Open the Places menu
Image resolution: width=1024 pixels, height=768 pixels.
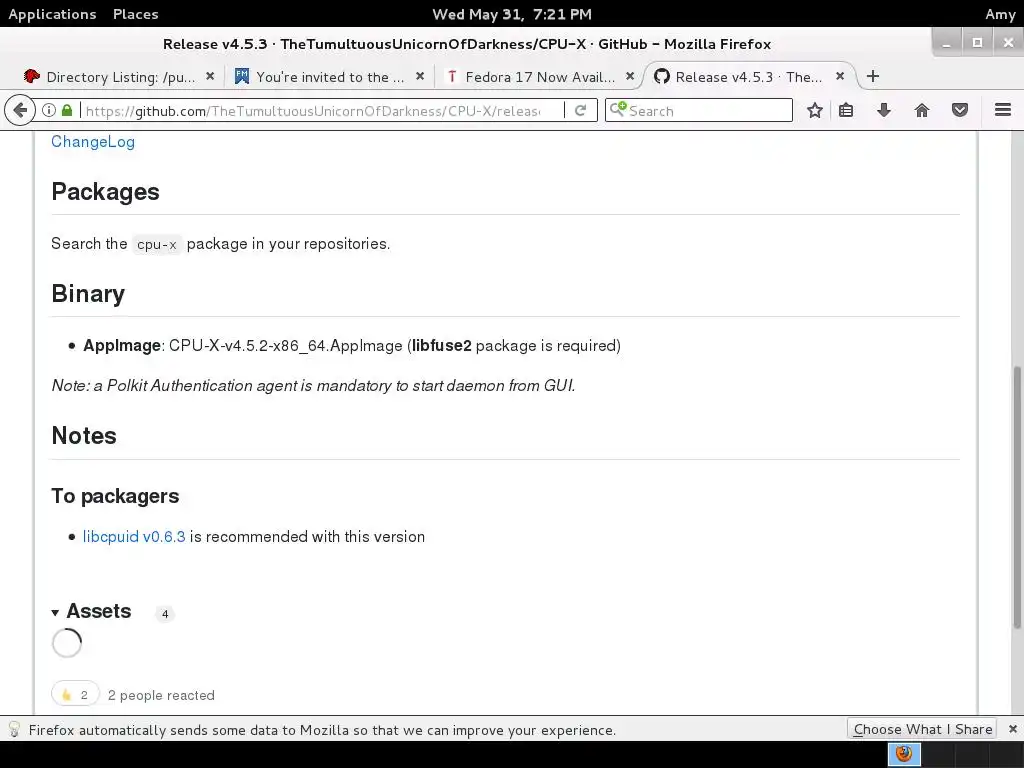(135, 14)
